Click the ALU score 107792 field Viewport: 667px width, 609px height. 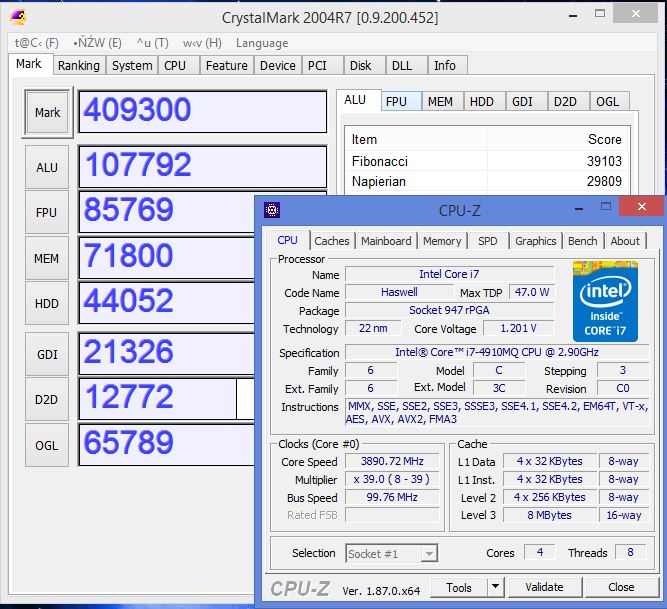click(x=203, y=166)
